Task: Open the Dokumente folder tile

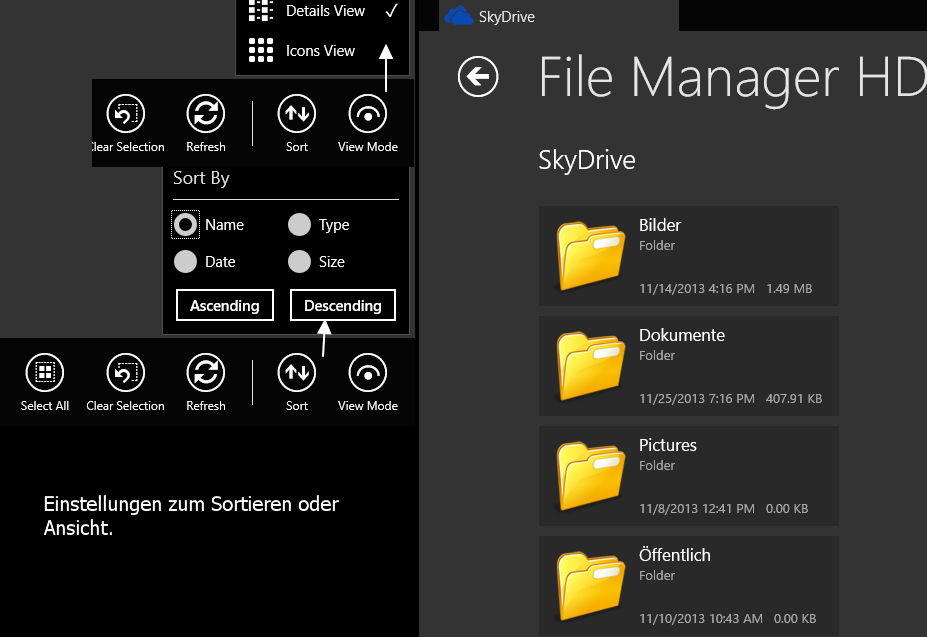Action: click(x=689, y=366)
